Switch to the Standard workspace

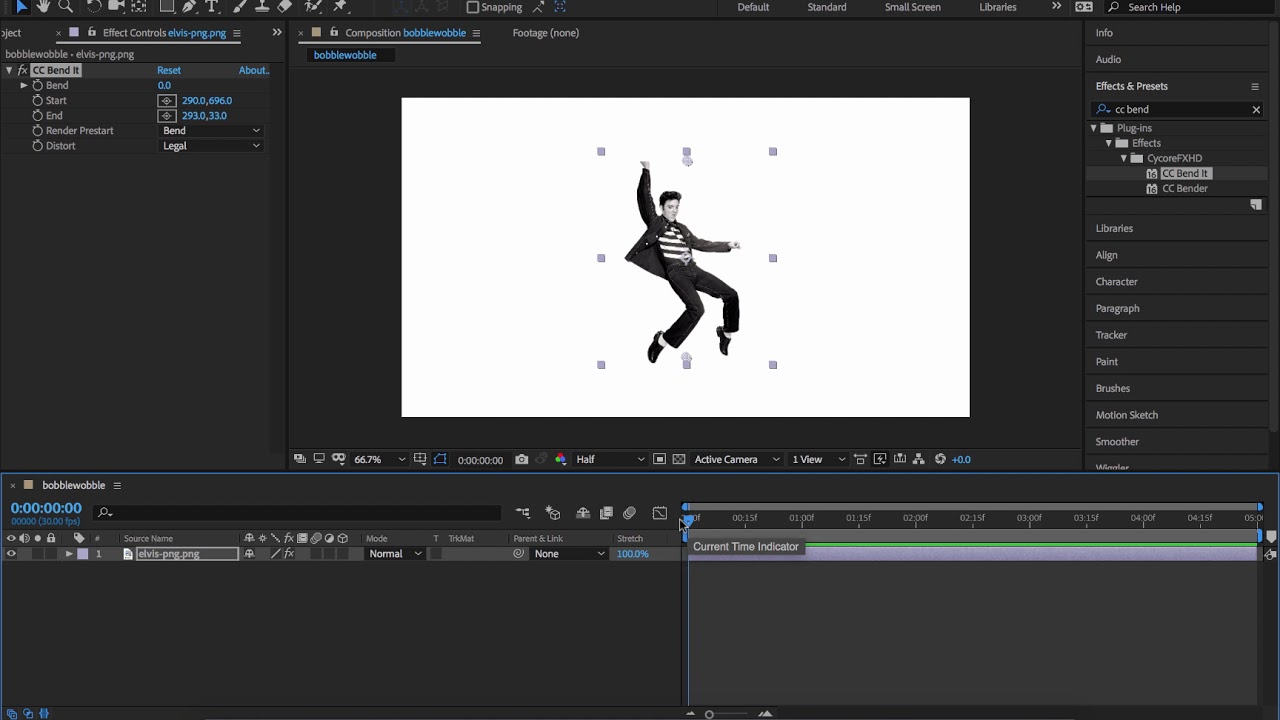(x=827, y=7)
